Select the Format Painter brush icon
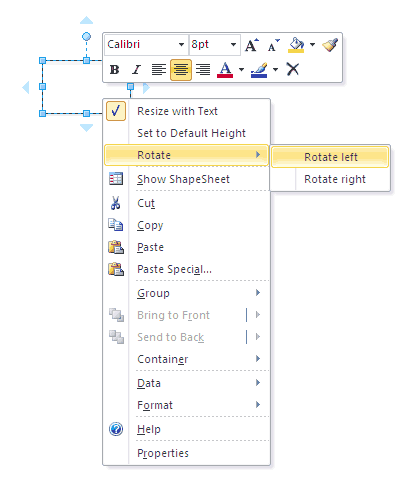 pos(330,45)
